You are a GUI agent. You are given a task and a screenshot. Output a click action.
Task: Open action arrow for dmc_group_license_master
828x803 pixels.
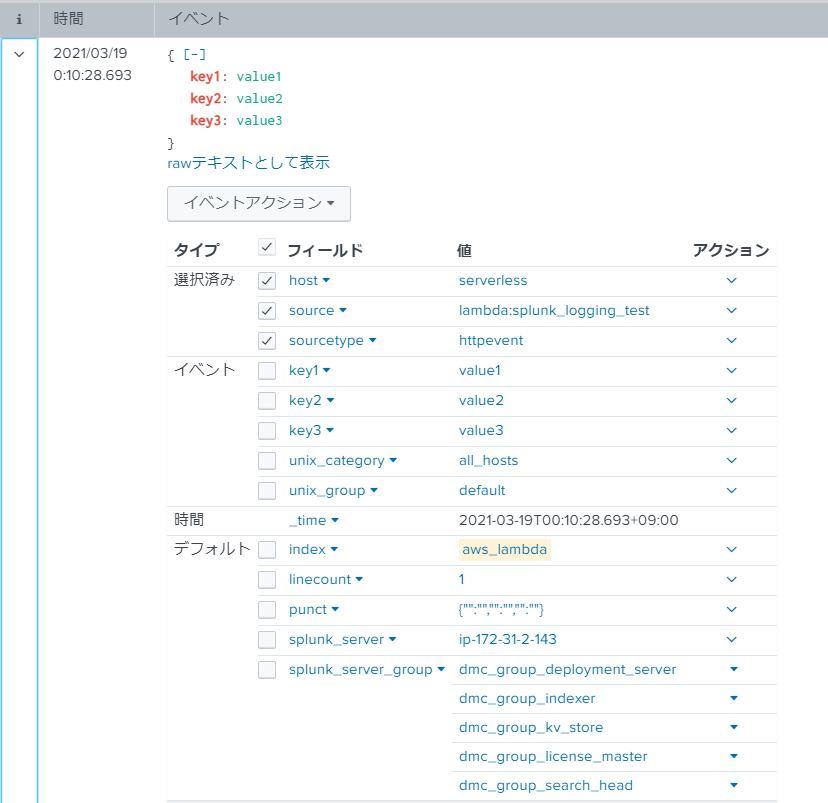[733, 757]
